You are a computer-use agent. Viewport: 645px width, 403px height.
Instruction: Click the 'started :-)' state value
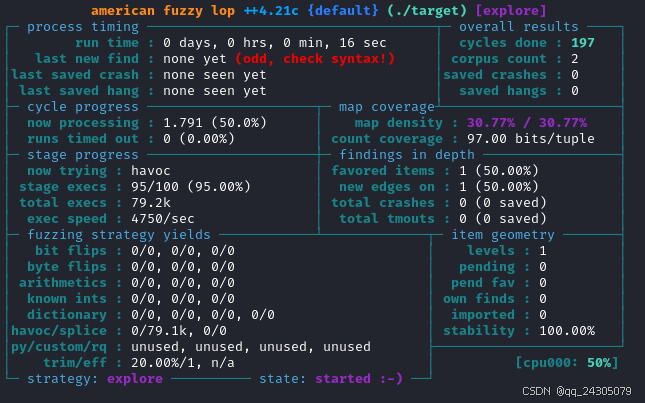click(359, 380)
